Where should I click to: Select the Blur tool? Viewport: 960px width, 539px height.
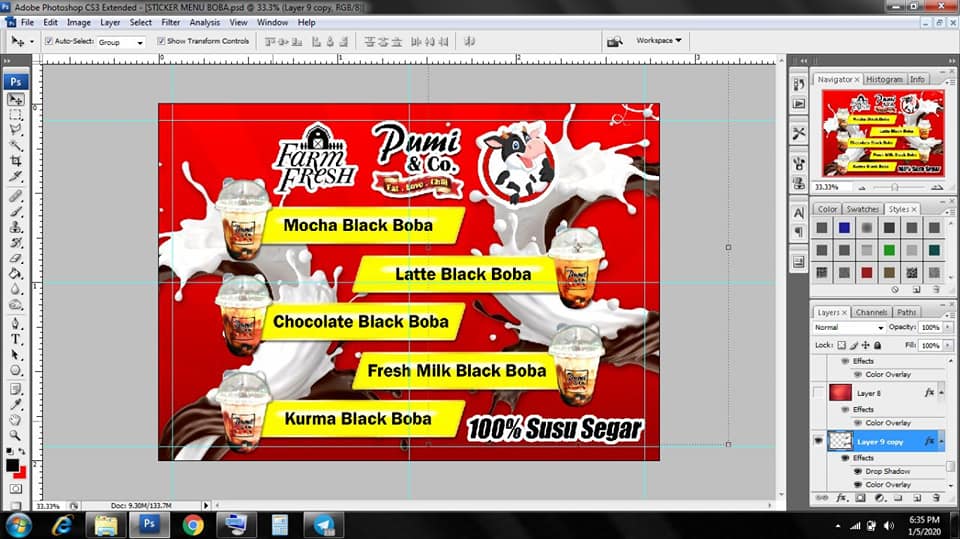coord(16,288)
